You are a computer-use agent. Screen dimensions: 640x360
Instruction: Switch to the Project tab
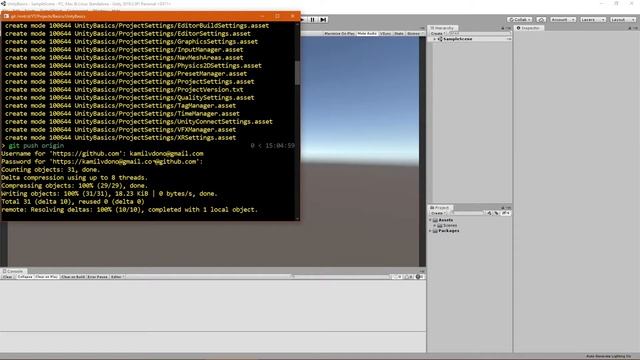pos(440,208)
